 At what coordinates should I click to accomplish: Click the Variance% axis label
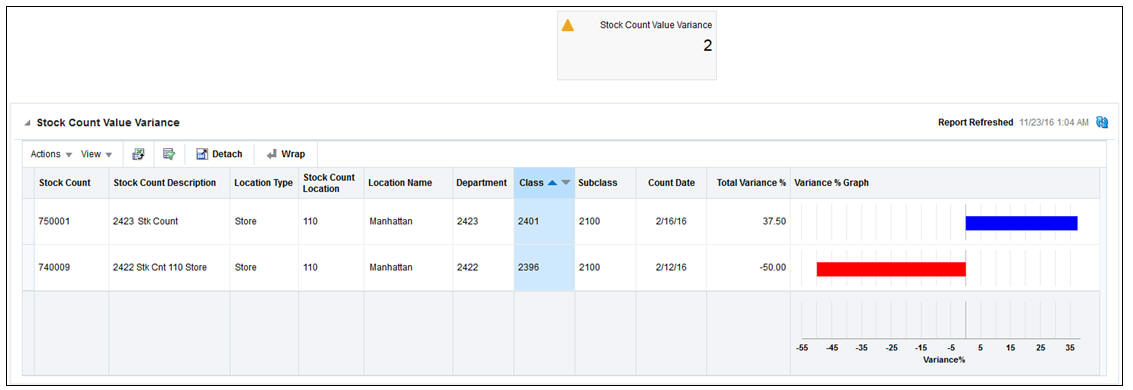(944, 359)
